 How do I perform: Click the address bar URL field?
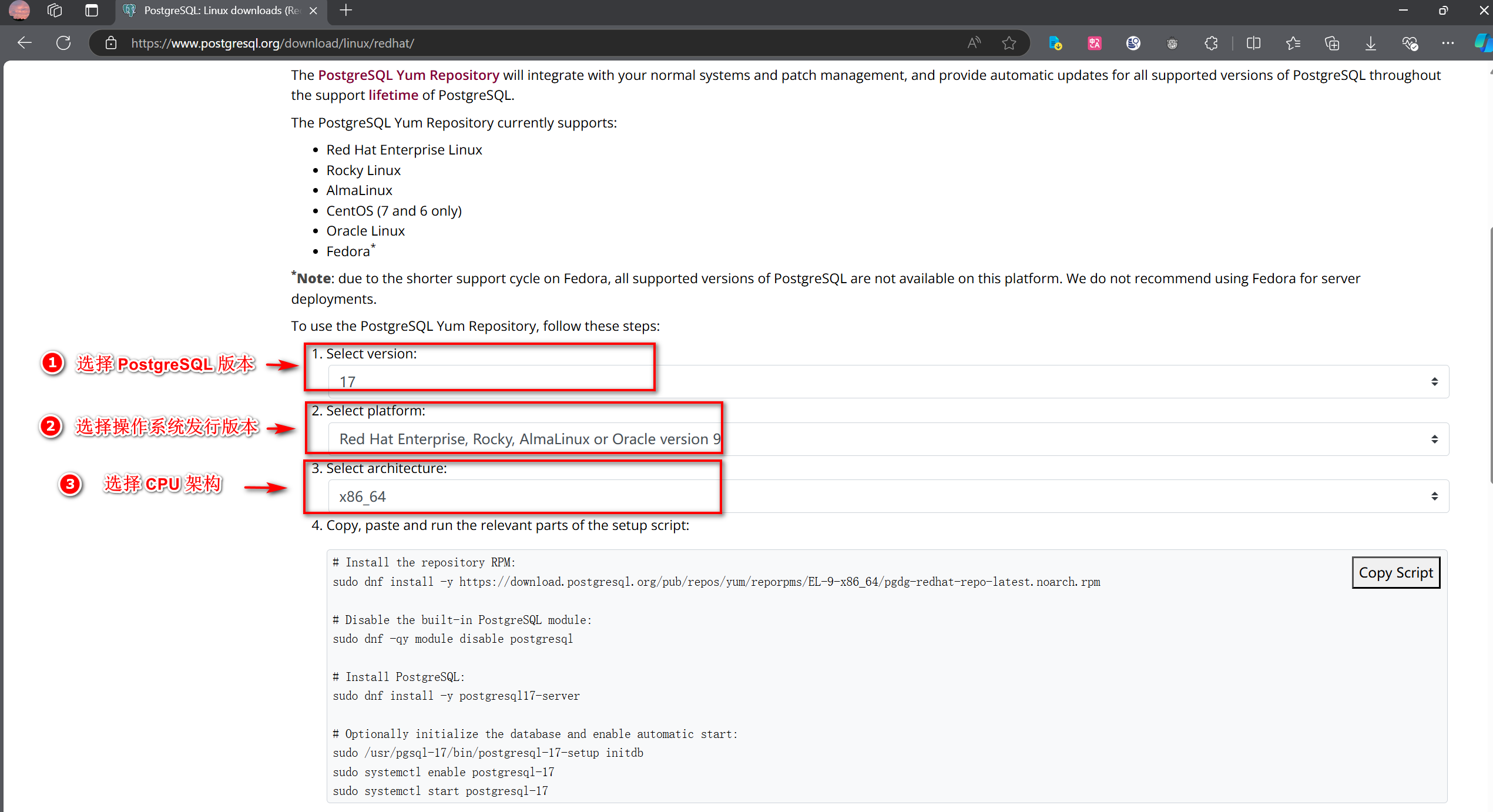tap(529, 43)
